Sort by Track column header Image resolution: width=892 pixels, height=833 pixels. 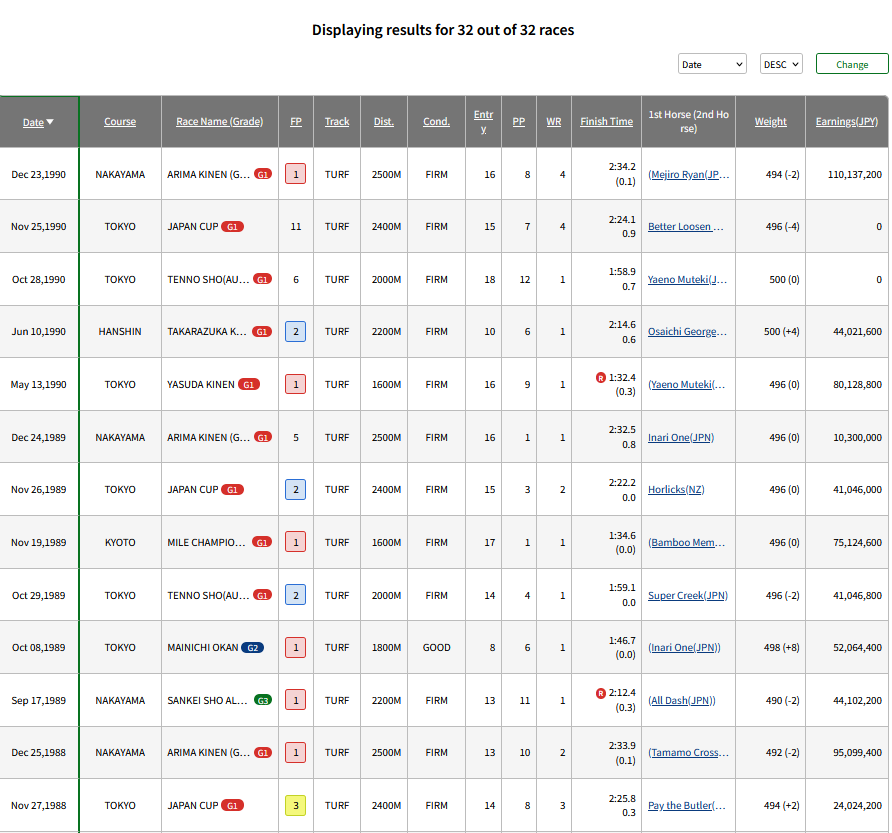click(x=337, y=122)
